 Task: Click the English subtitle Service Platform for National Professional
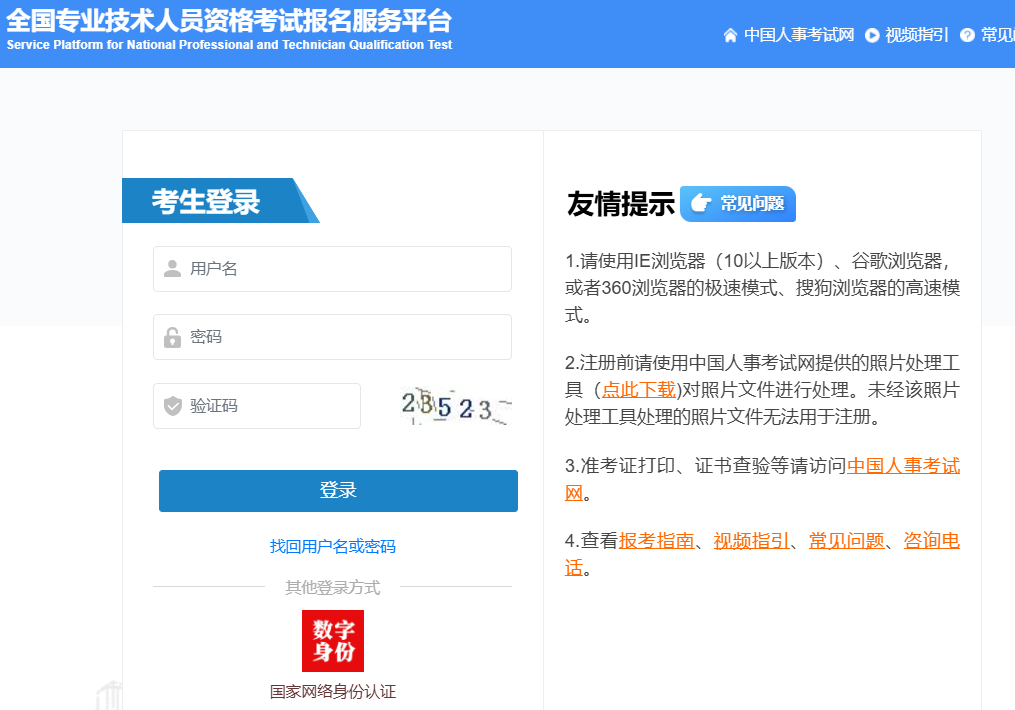coord(229,45)
